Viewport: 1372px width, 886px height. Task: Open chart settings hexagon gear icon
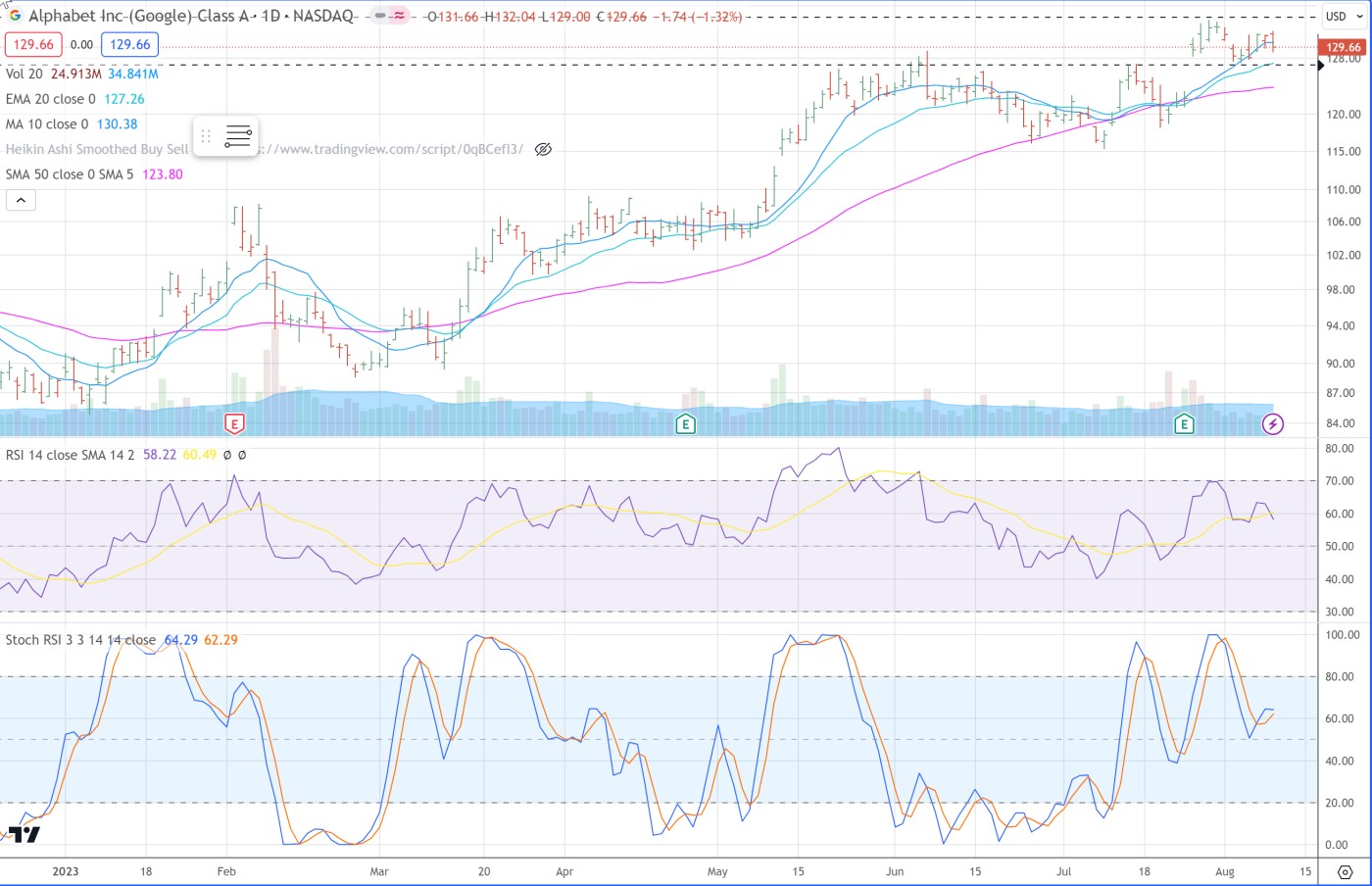tap(1345, 871)
